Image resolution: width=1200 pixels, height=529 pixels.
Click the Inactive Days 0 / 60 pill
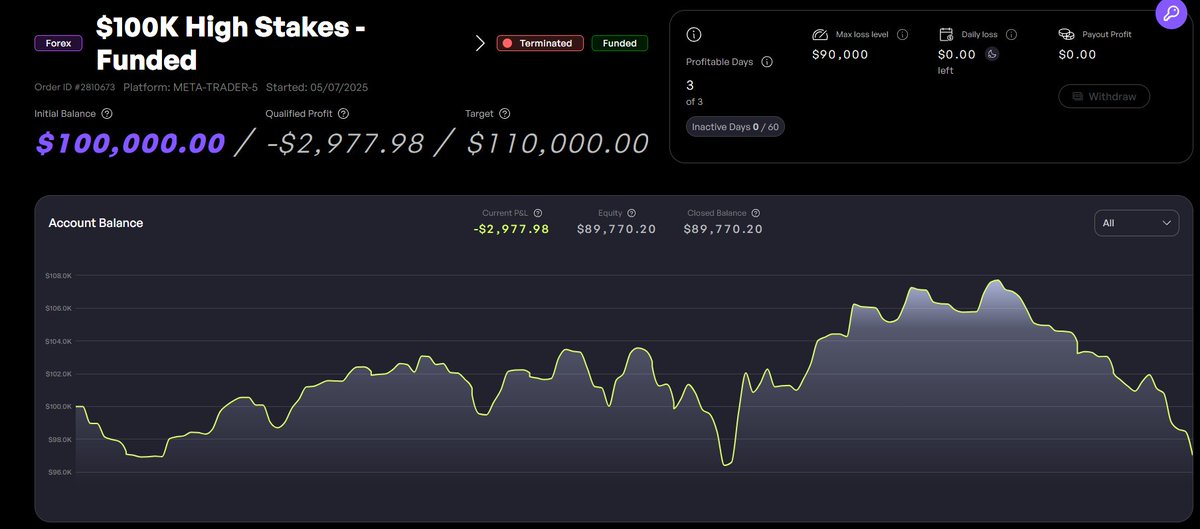(735, 127)
